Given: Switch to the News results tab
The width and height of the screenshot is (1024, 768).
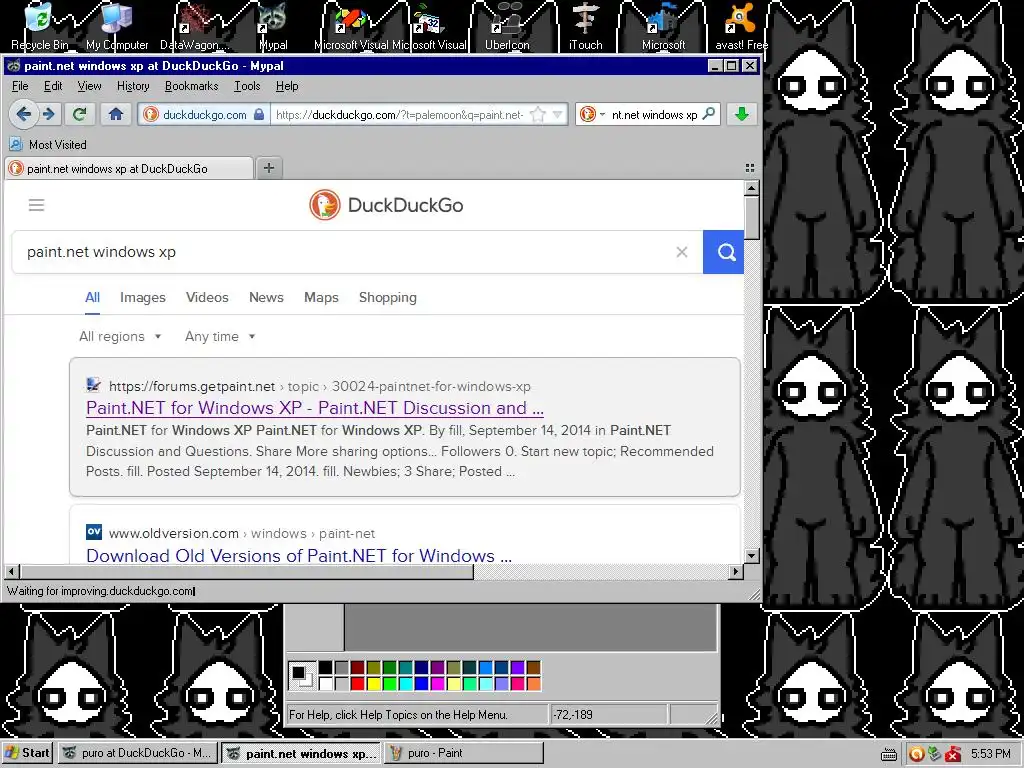Looking at the screenshot, I should (x=266, y=297).
